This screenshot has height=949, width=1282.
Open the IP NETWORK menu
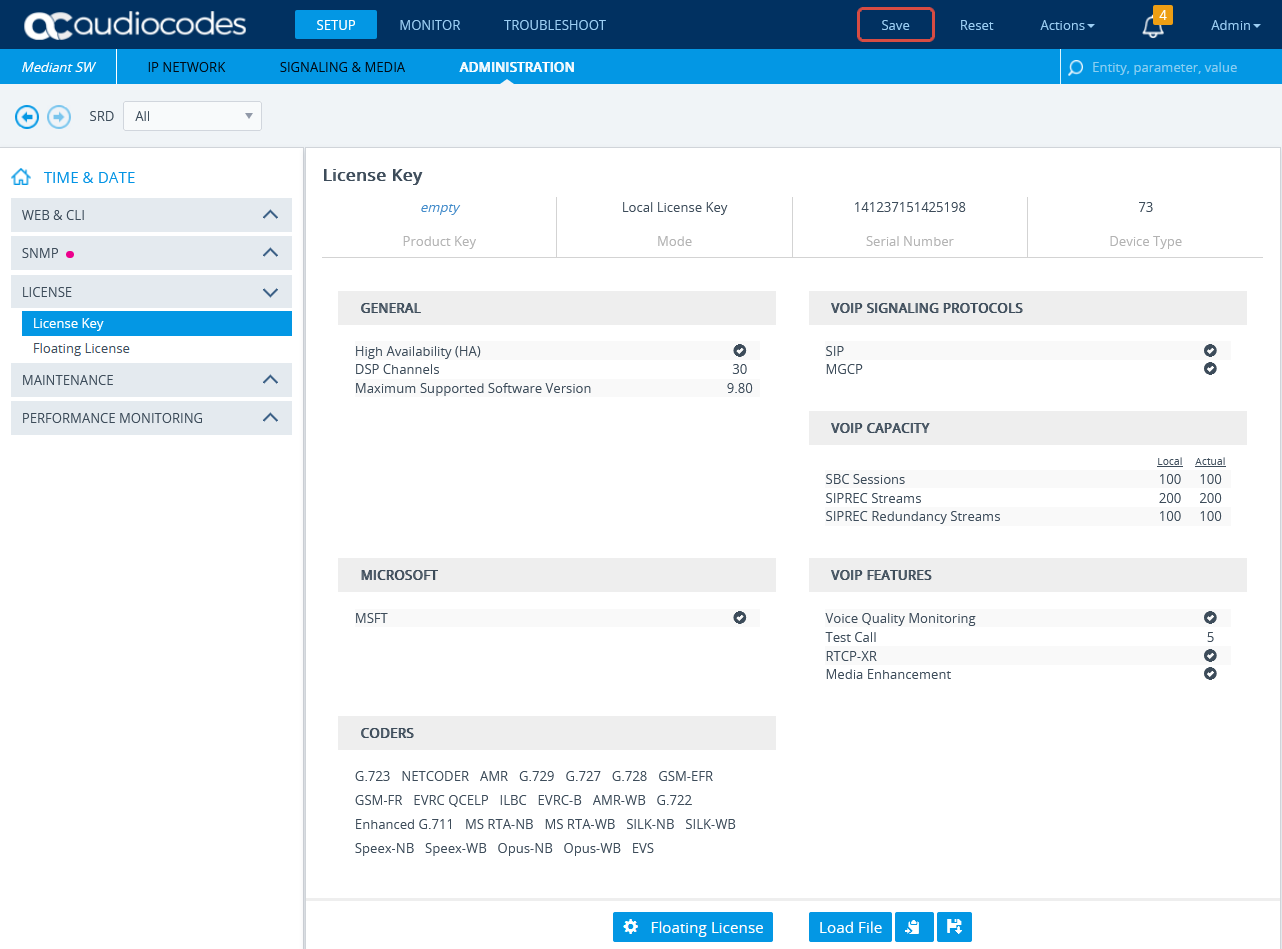(x=187, y=67)
